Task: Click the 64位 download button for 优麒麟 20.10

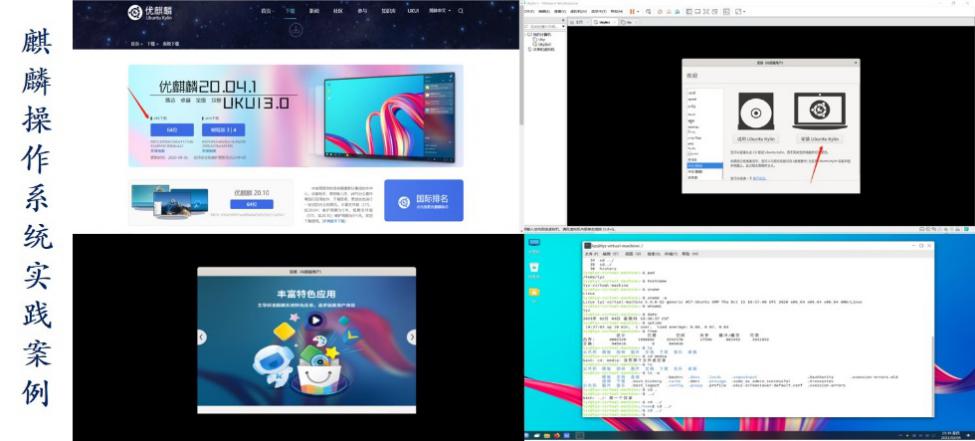Action: 251,204
